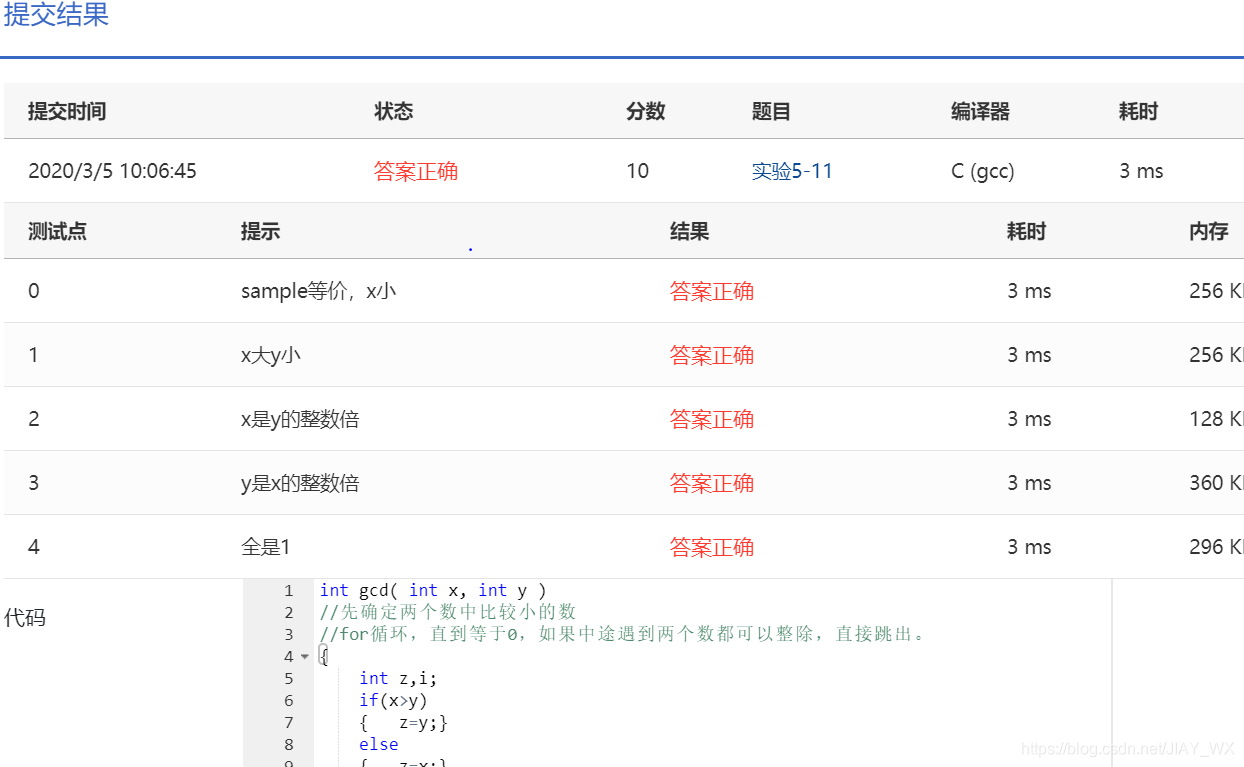1244x767 pixels.
Task: Click the 3 ms time in submission row
Action: pyautogui.click(x=1142, y=171)
